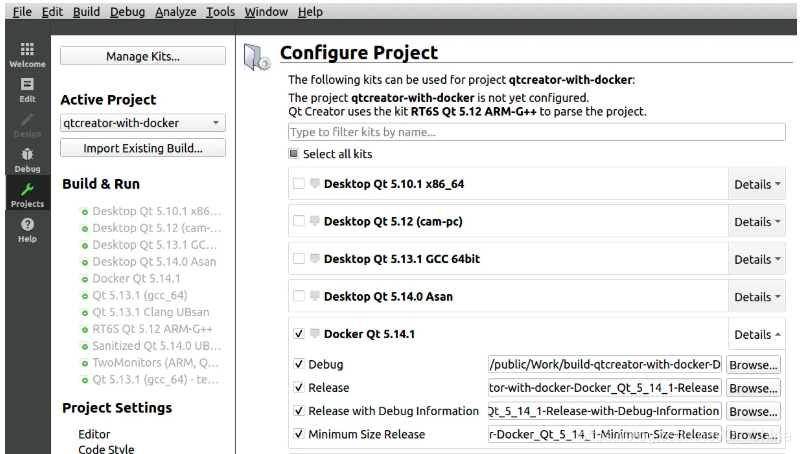This screenshot has width=801, height=454.
Task: Click monitor icon beside Desktop Qt 5.13.1 GCC 64bit
Action: click(315, 258)
